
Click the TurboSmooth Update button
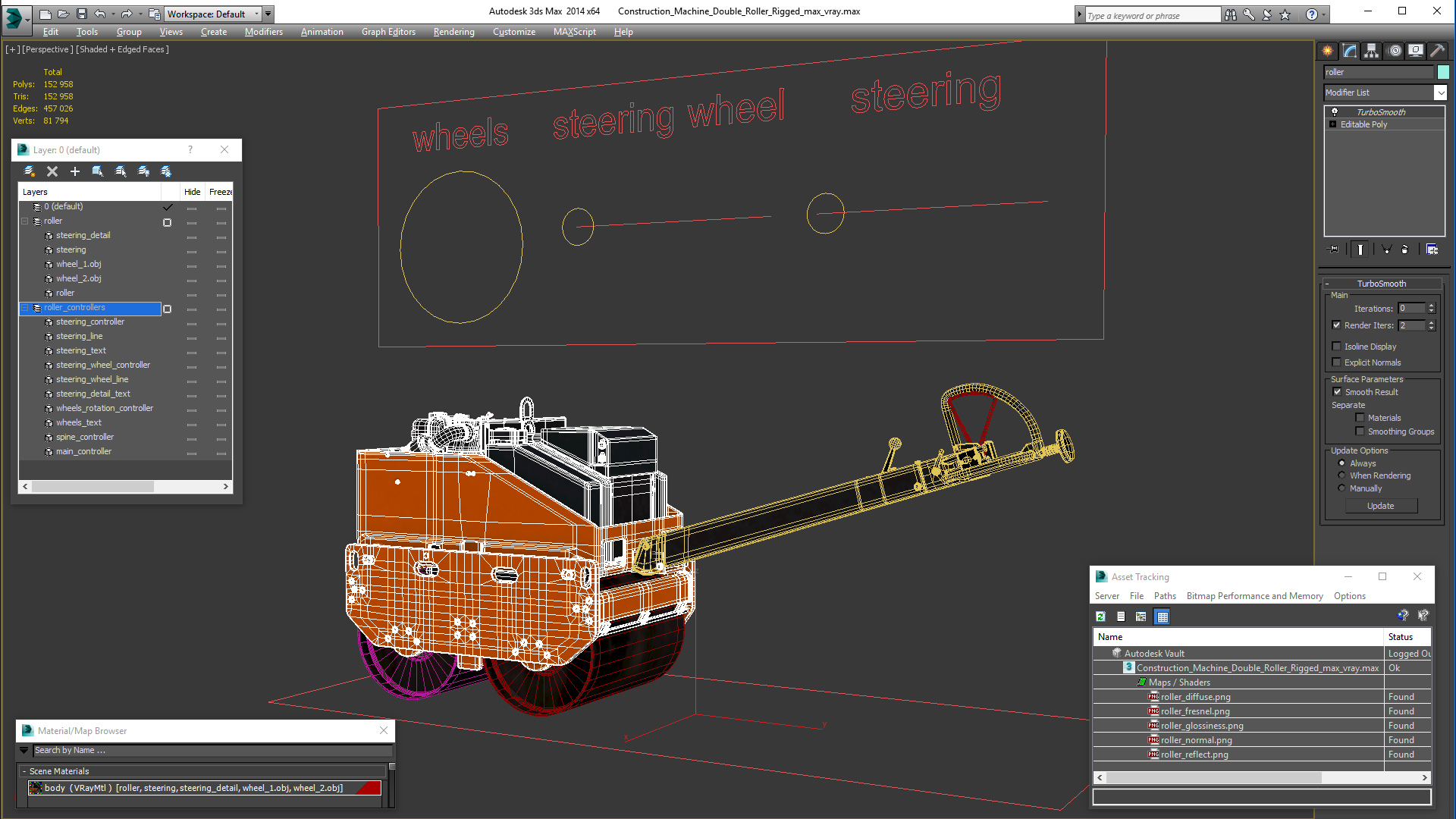pyautogui.click(x=1380, y=506)
